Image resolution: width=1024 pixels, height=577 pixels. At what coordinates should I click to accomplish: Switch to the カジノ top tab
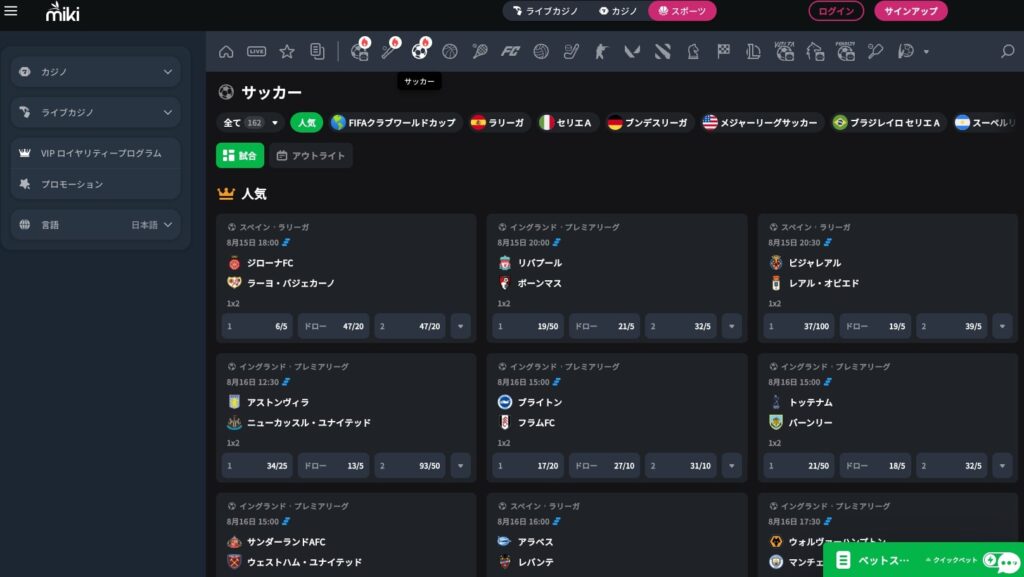pos(618,11)
